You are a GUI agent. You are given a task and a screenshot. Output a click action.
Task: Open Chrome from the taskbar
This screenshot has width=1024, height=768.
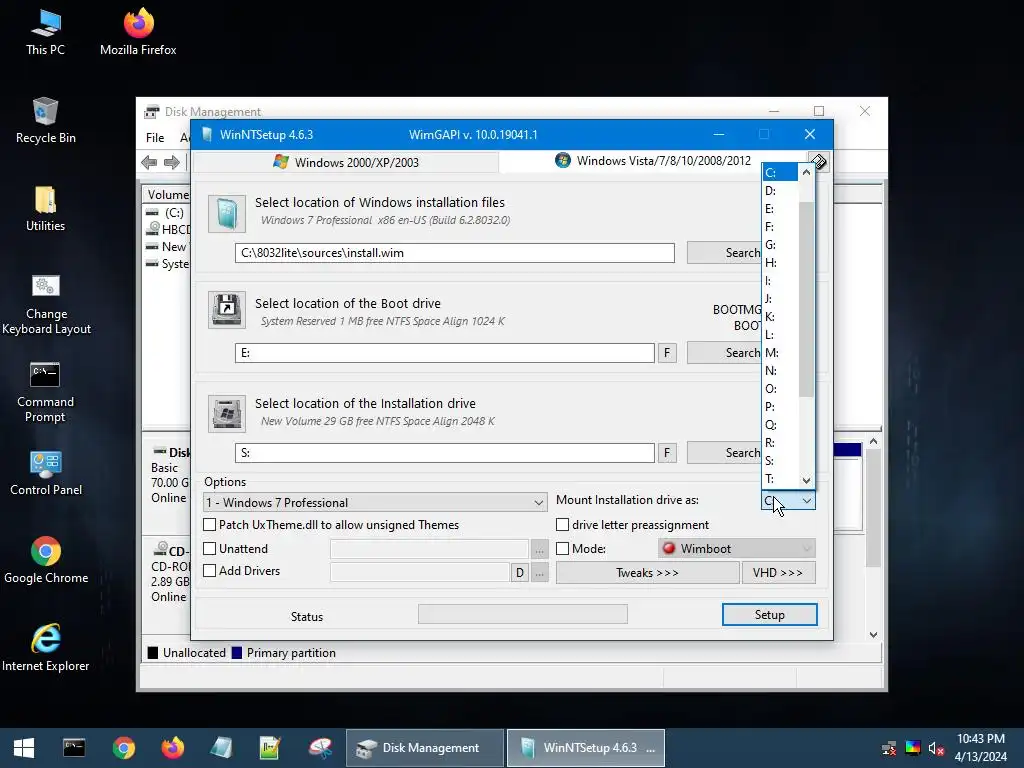[x=123, y=748]
